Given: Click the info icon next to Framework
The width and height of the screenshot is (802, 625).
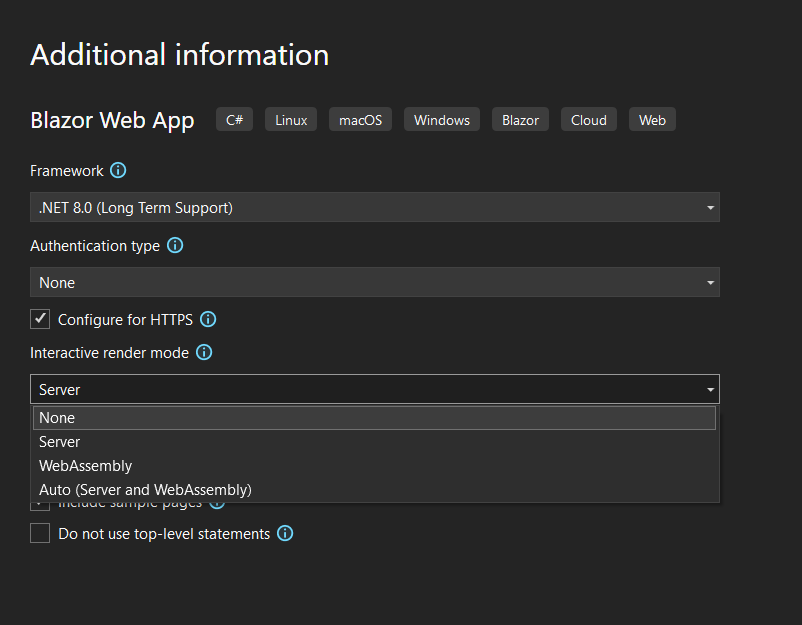Looking at the screenshot, I should (118, 171).
